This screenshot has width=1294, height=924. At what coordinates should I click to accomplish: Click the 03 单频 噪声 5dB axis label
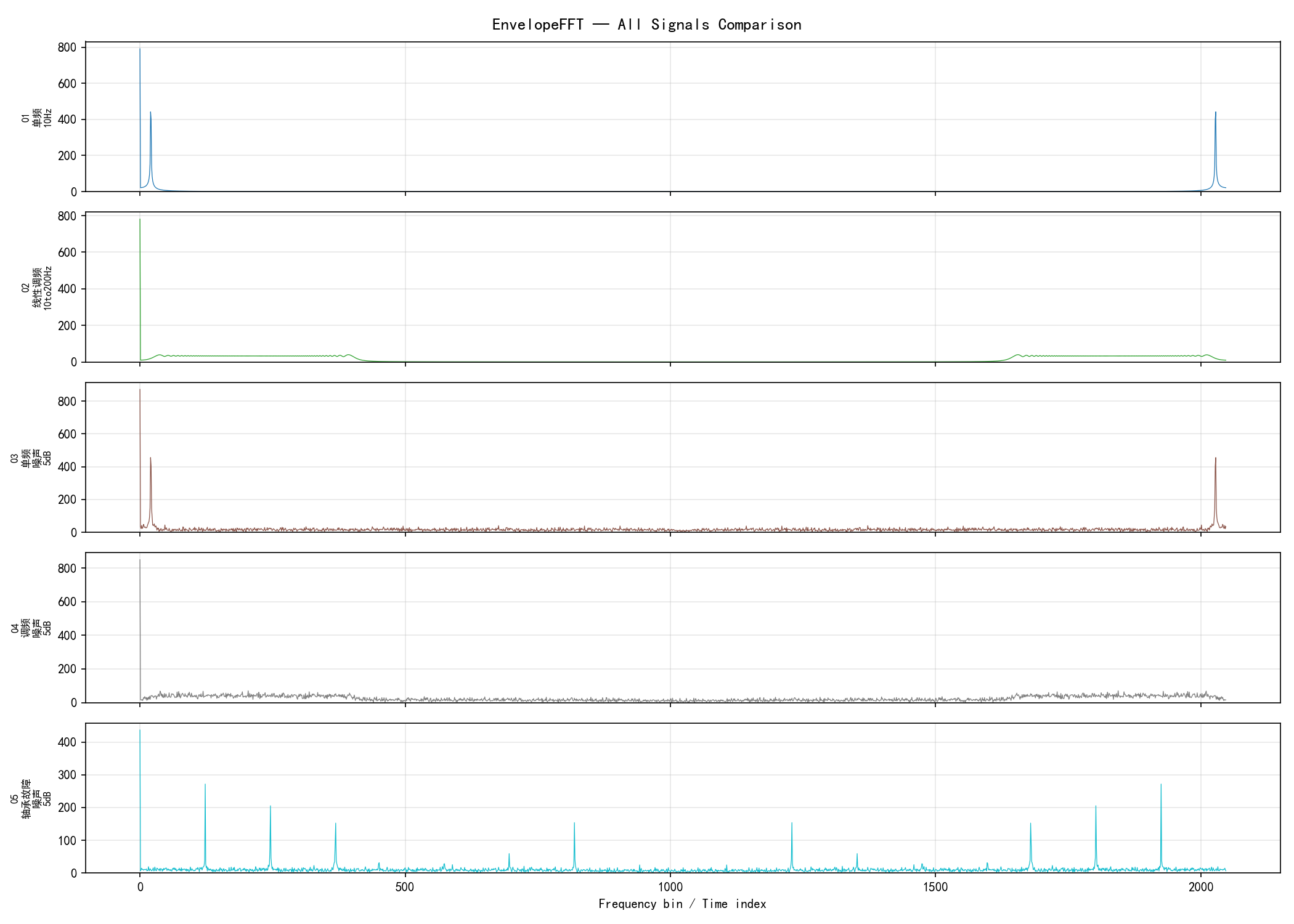click(x=31, y=458)
